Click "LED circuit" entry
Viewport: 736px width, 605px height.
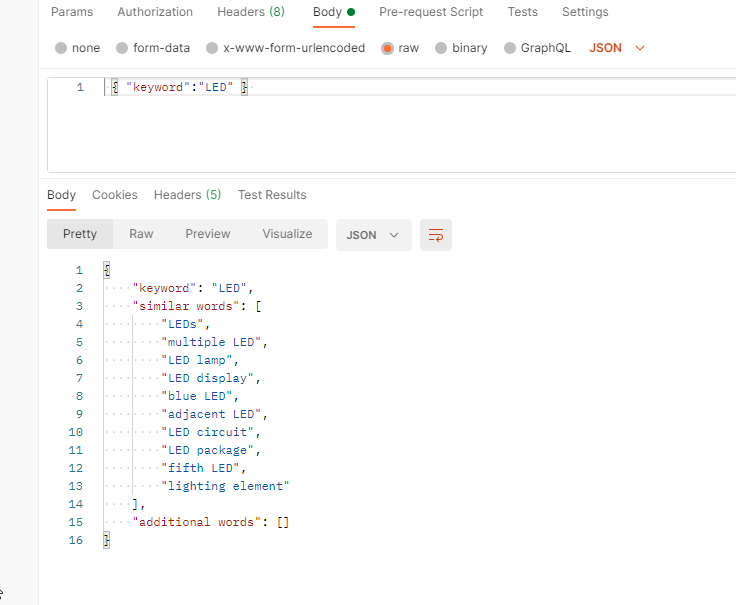pyautogui.click(x=207, y=432)
